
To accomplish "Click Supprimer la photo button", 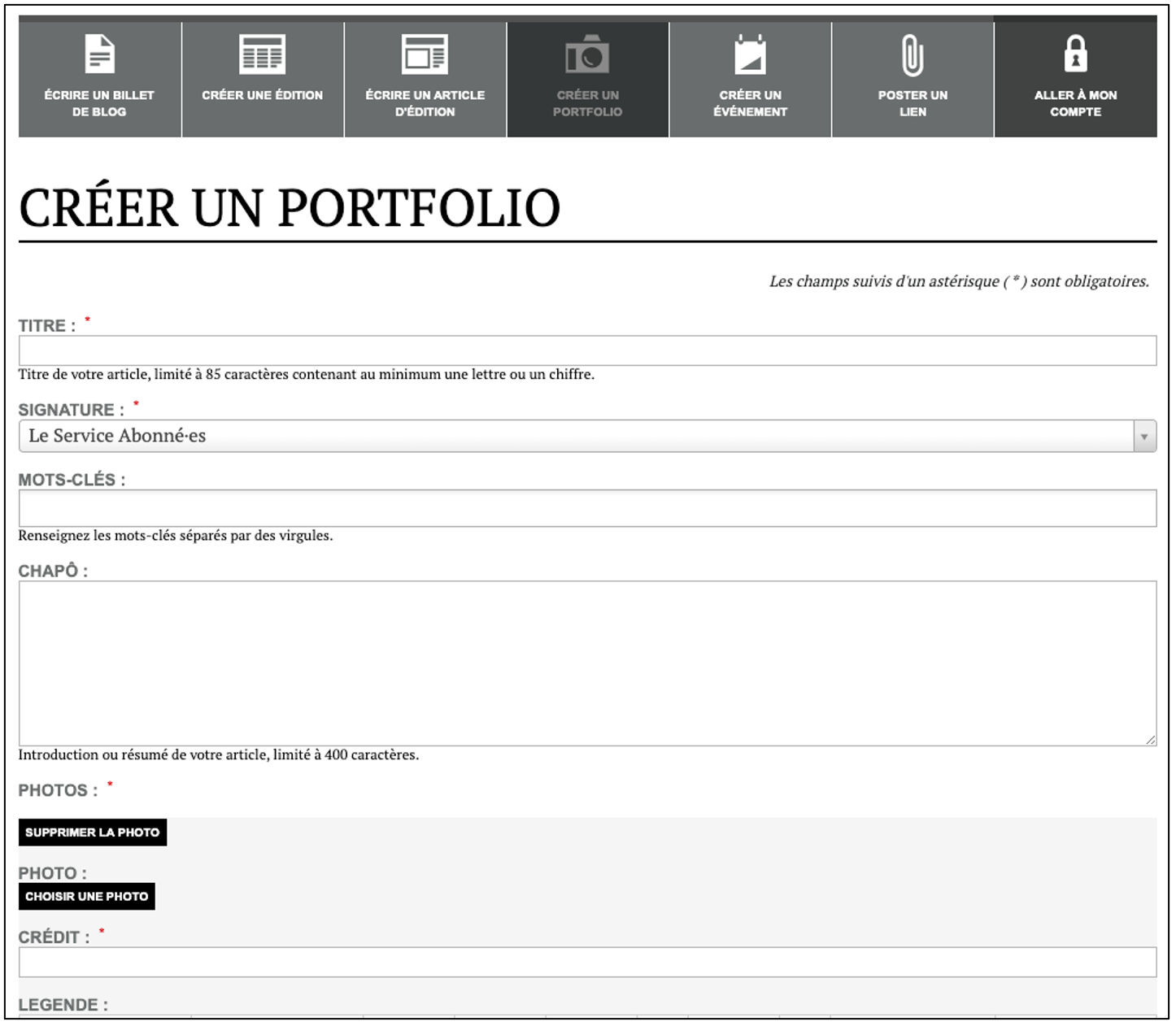I will pyautogui.click(x=93, y=833).
